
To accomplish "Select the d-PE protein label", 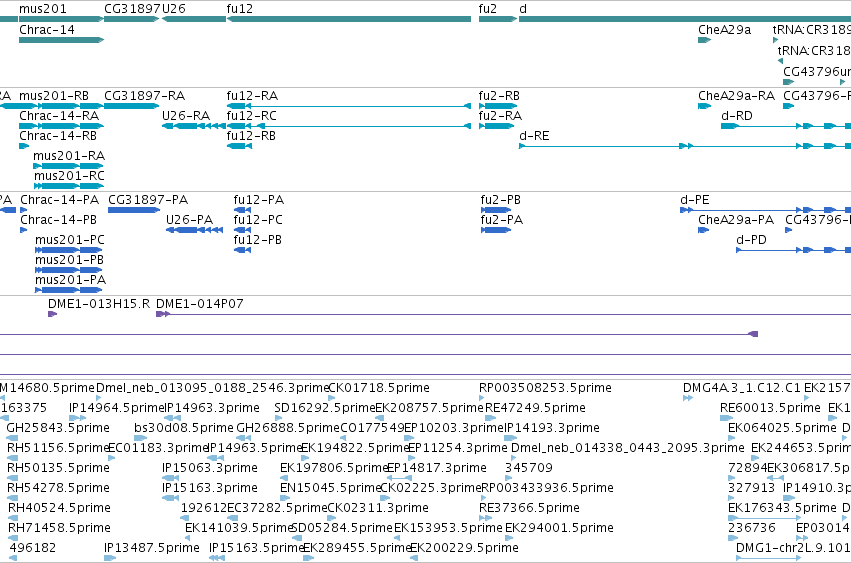I will pyautogui.click(x=695, y=200).
